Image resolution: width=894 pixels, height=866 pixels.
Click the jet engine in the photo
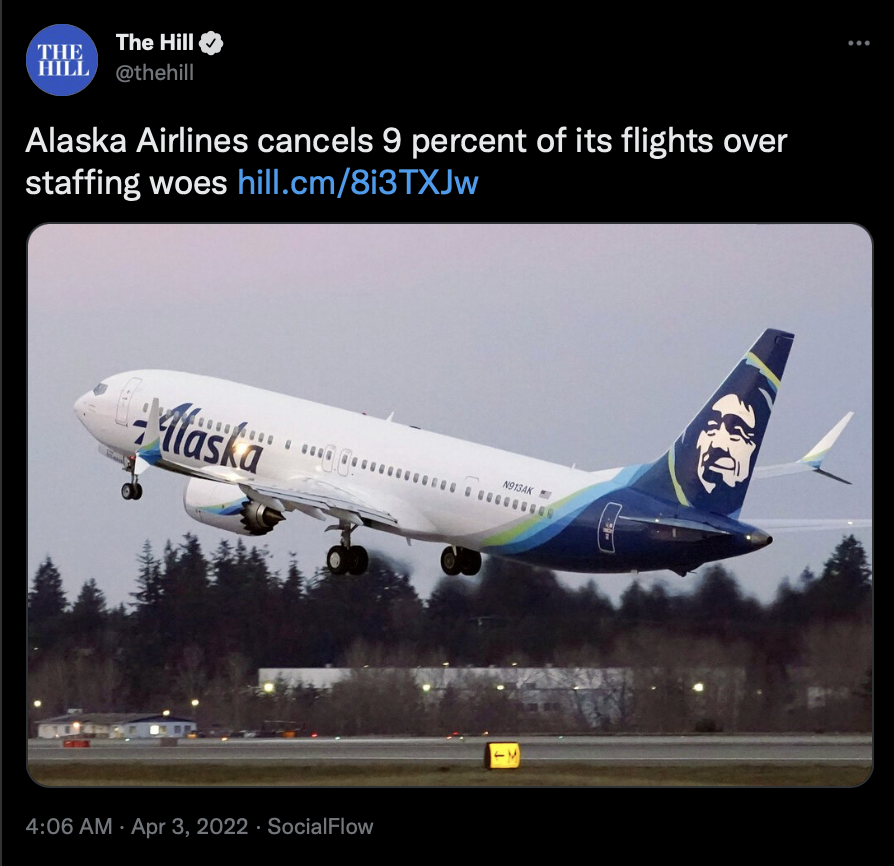(x=234, y=506)
